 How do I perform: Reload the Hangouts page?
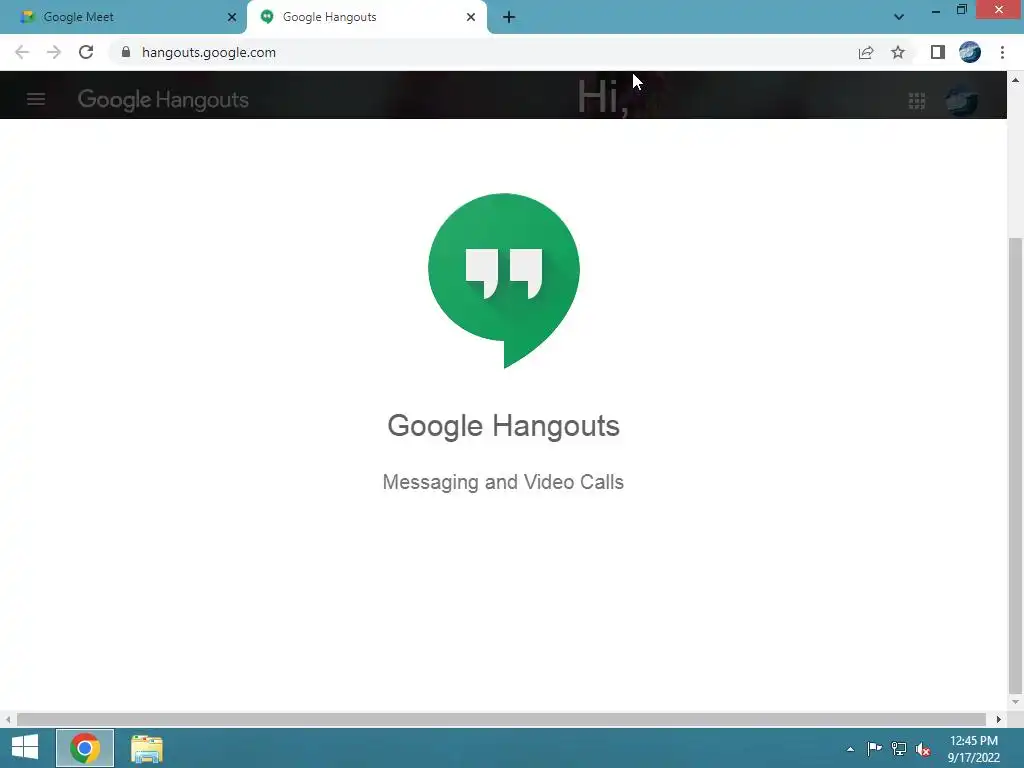86,52
